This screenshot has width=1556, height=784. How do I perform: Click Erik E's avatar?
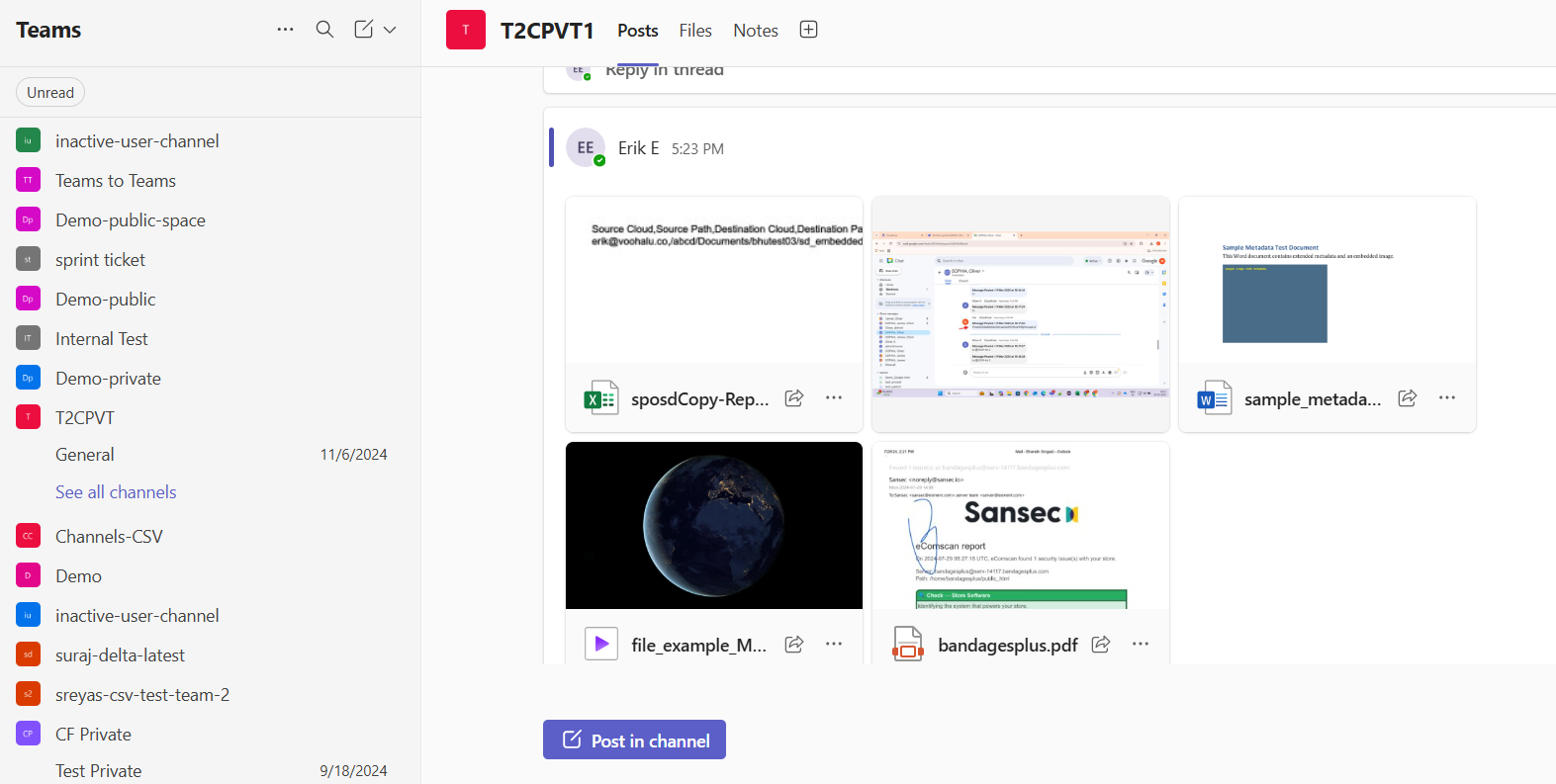(586, 147)
